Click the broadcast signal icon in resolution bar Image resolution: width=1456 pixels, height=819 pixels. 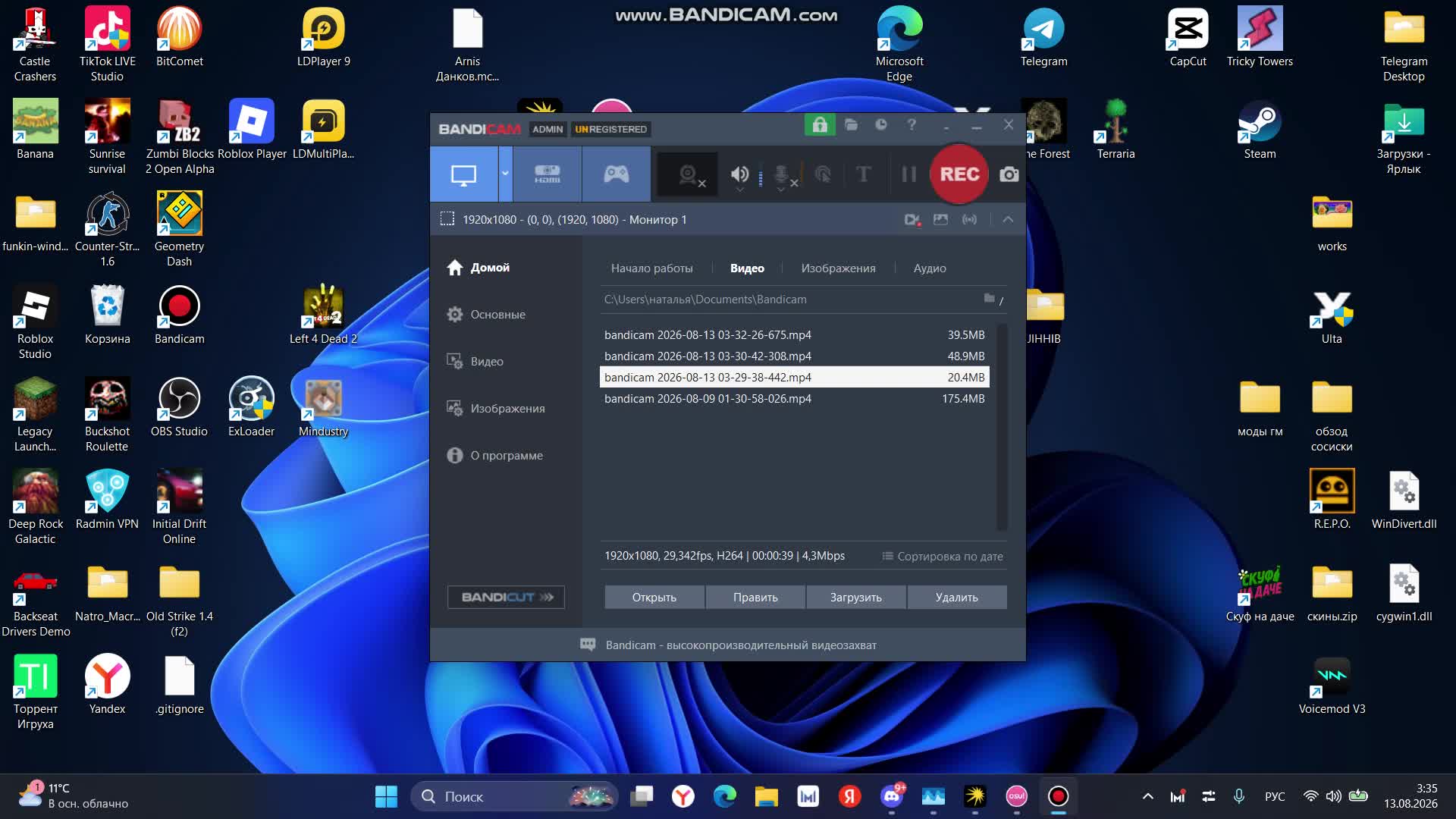969,220
